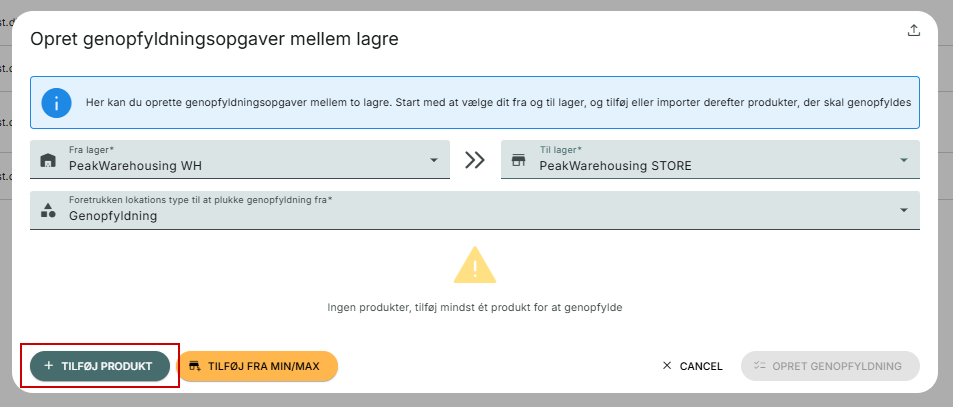Expand the Fra lager dropdown arrow
This screenshot has height=407, width=953.
tap(434, 160)
